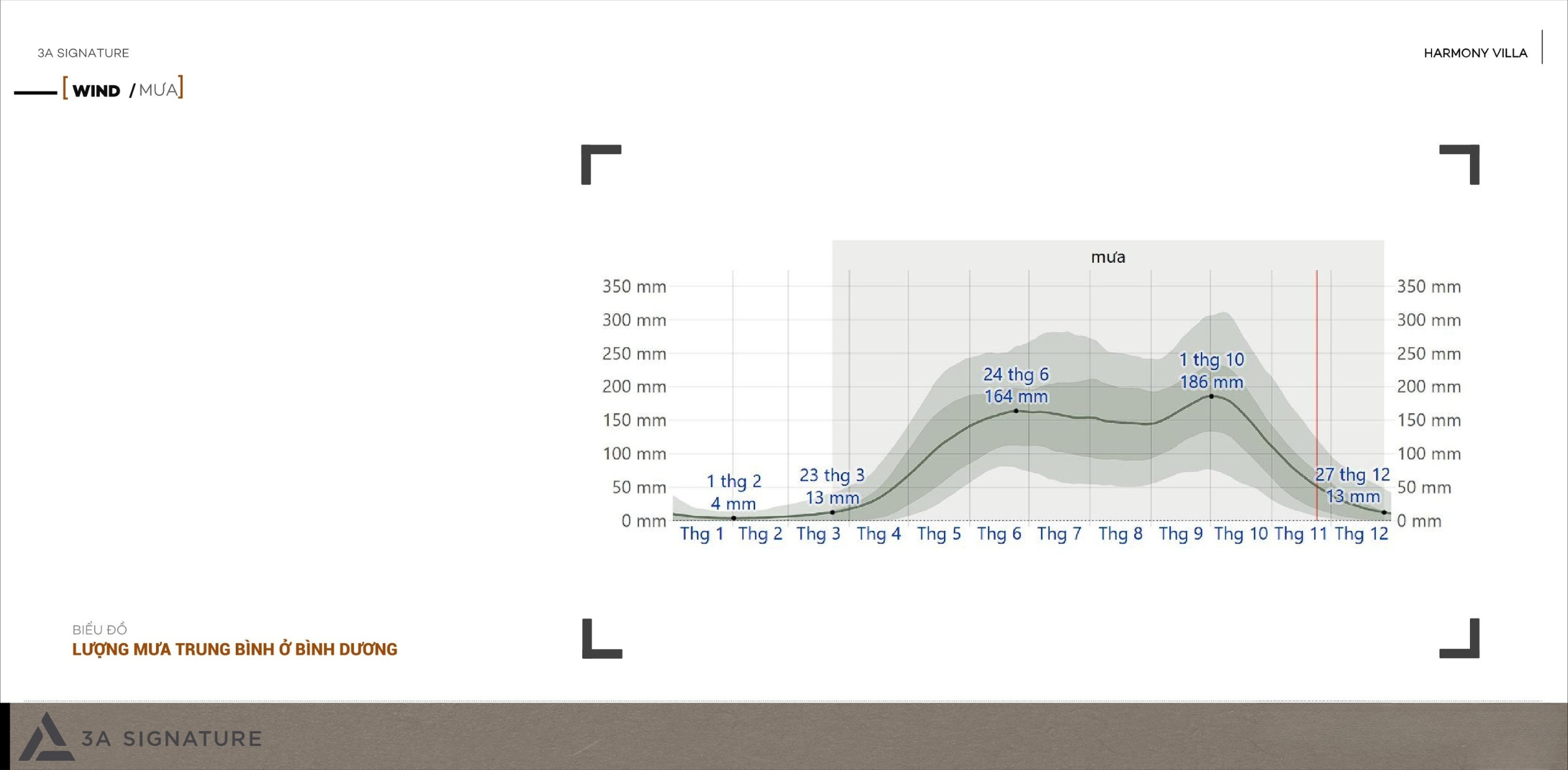Click the 27 thg 12 13 mm data point
1568x770 pixels.
[1384, 512]
